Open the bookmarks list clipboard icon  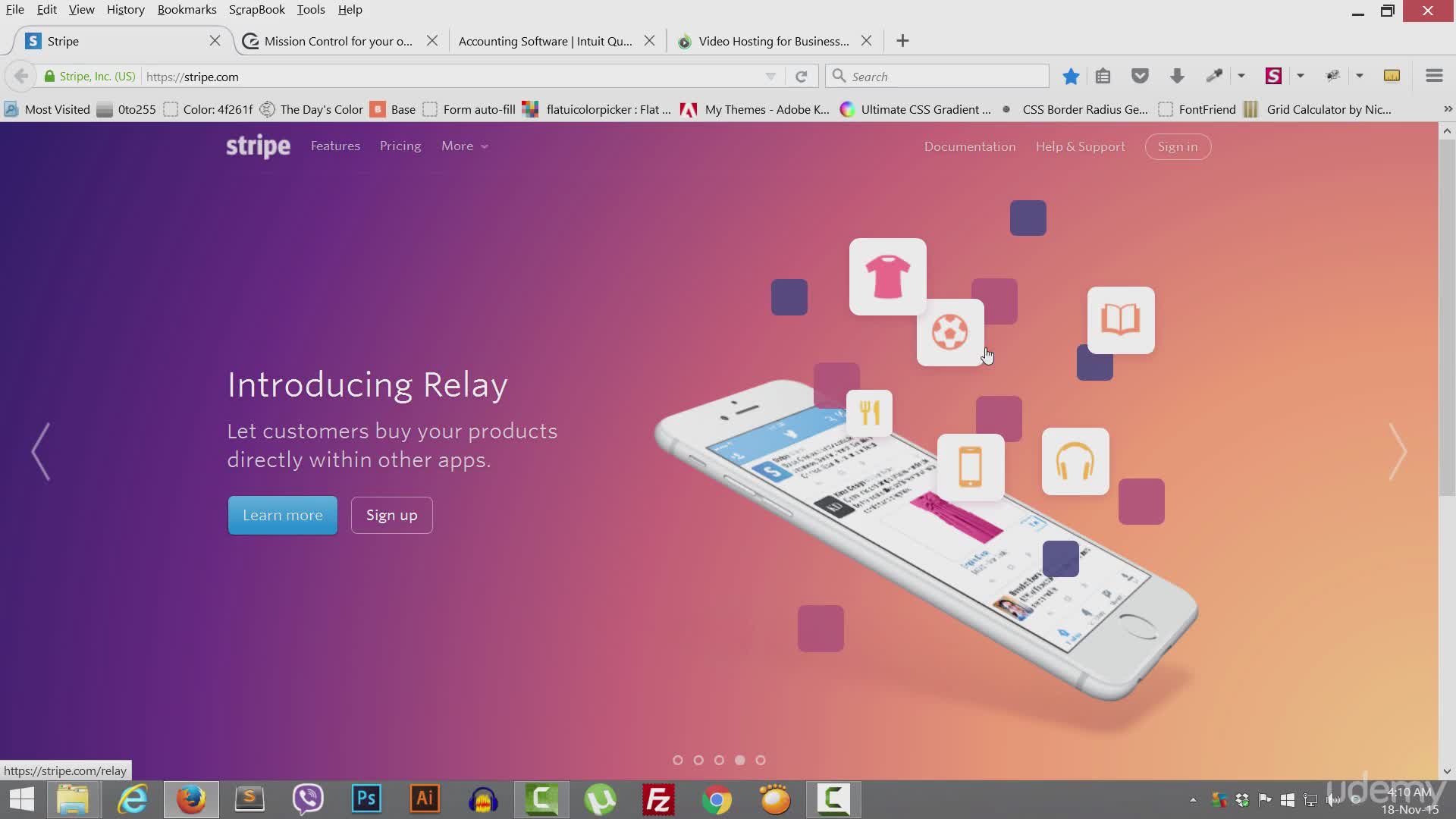(x=1103, y=76)
